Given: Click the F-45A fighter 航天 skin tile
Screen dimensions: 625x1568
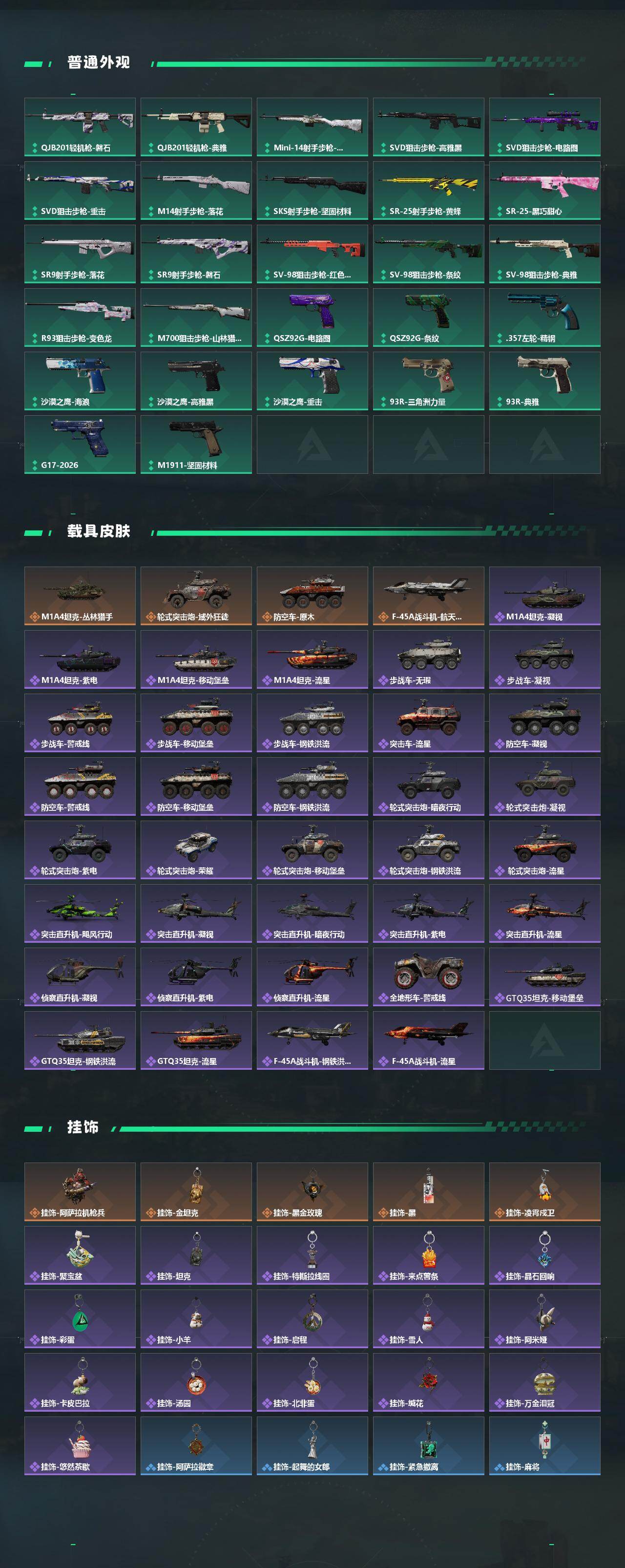Looking at the screenshot, I should [x=428, y=596].
